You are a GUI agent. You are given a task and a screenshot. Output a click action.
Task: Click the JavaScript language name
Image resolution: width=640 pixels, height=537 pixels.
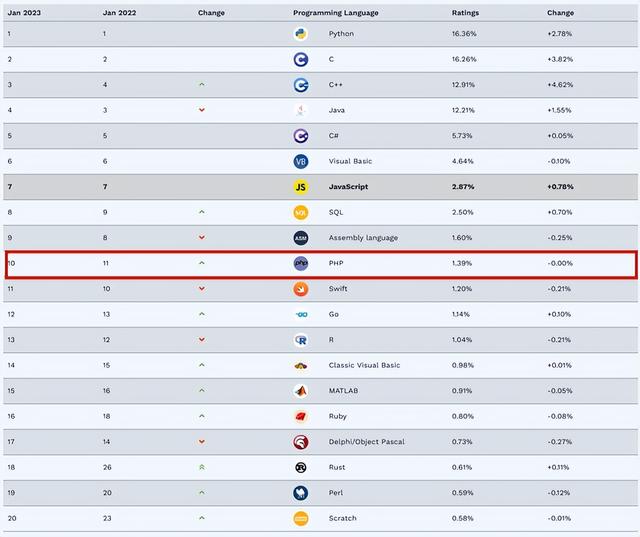(348, 186)
